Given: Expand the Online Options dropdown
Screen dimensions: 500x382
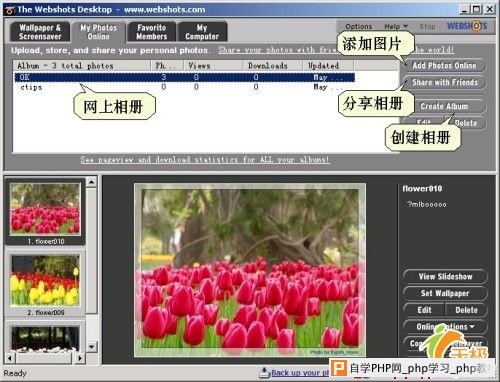Looking at the screenshot, I should click(x=445, y=327).
